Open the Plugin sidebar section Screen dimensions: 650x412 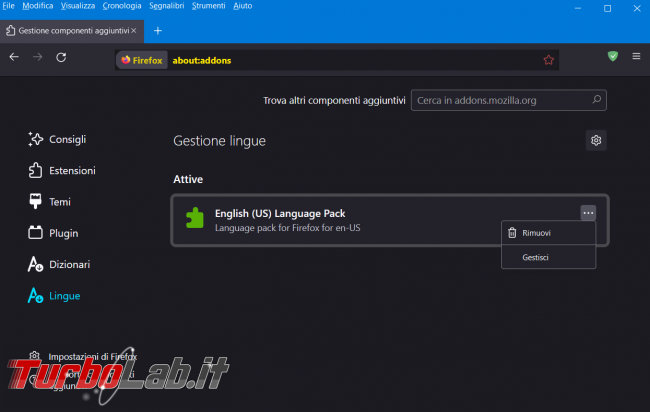[53, 233]
